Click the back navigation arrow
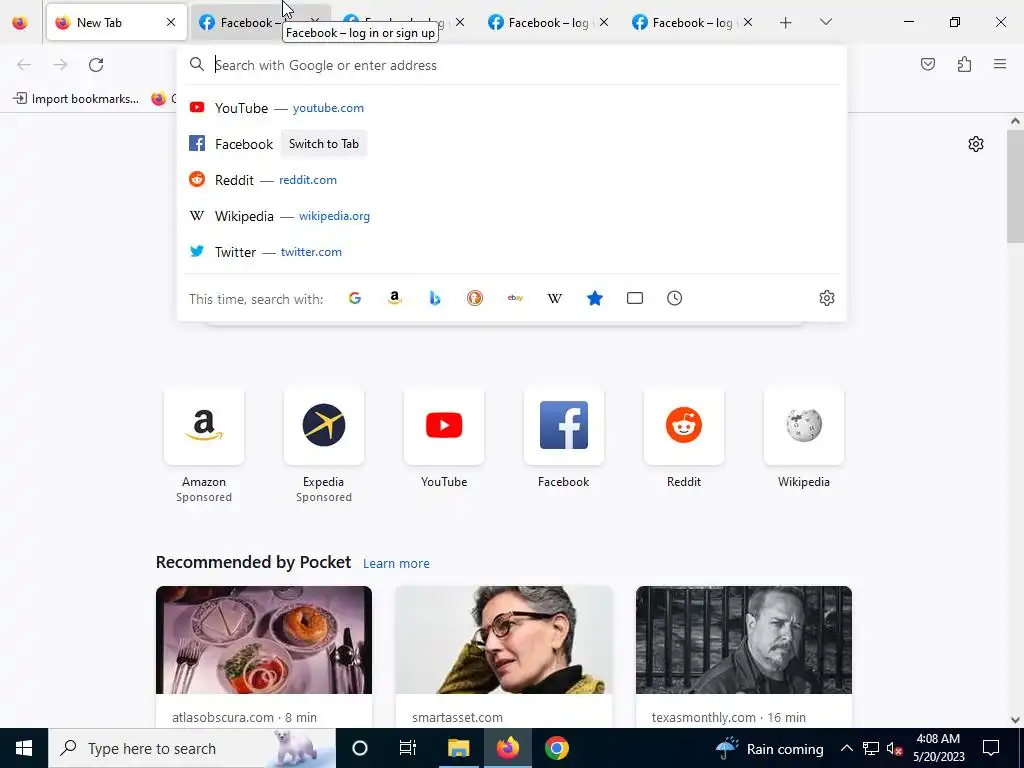The height and width of the screenshot is (768, 1024). point(24,65)
